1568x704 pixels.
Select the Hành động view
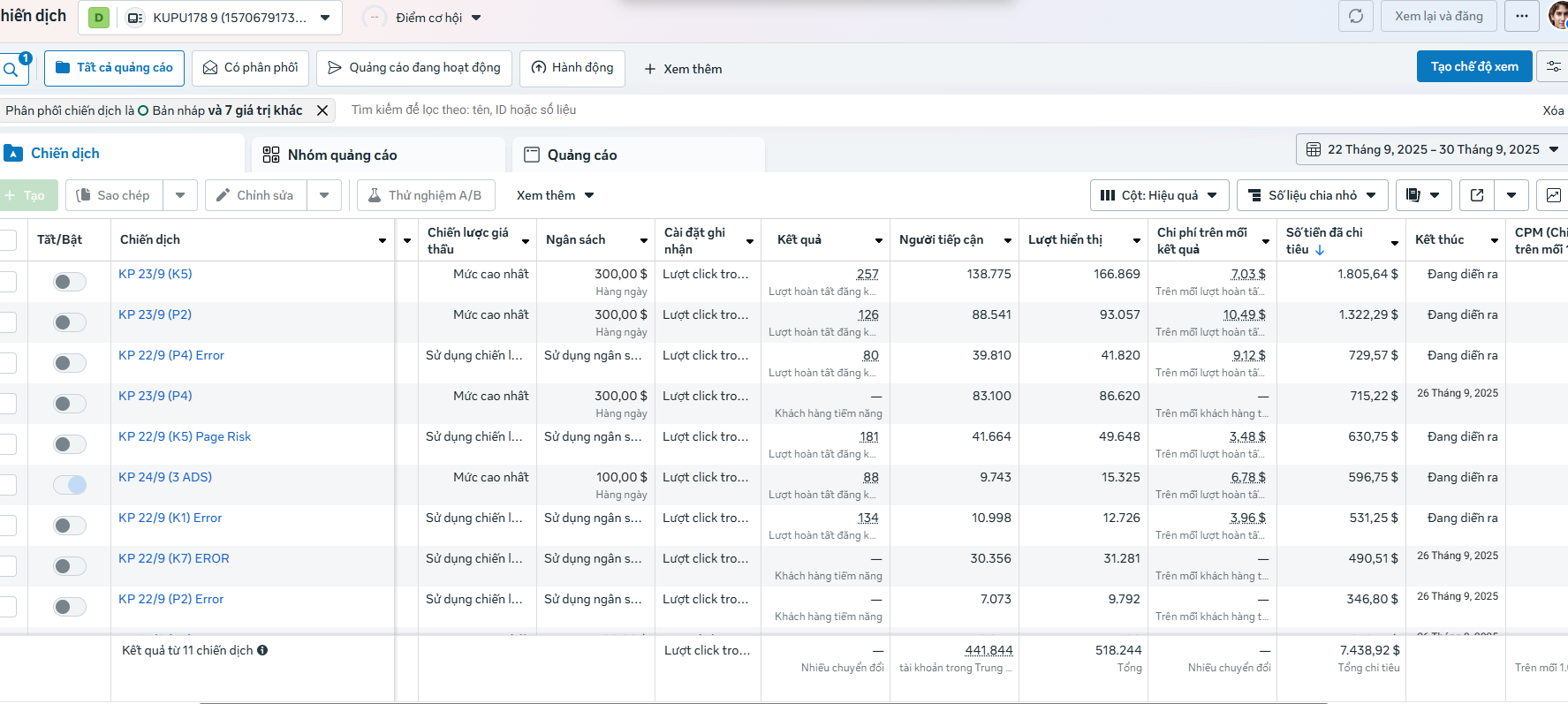tap(572, 68)
